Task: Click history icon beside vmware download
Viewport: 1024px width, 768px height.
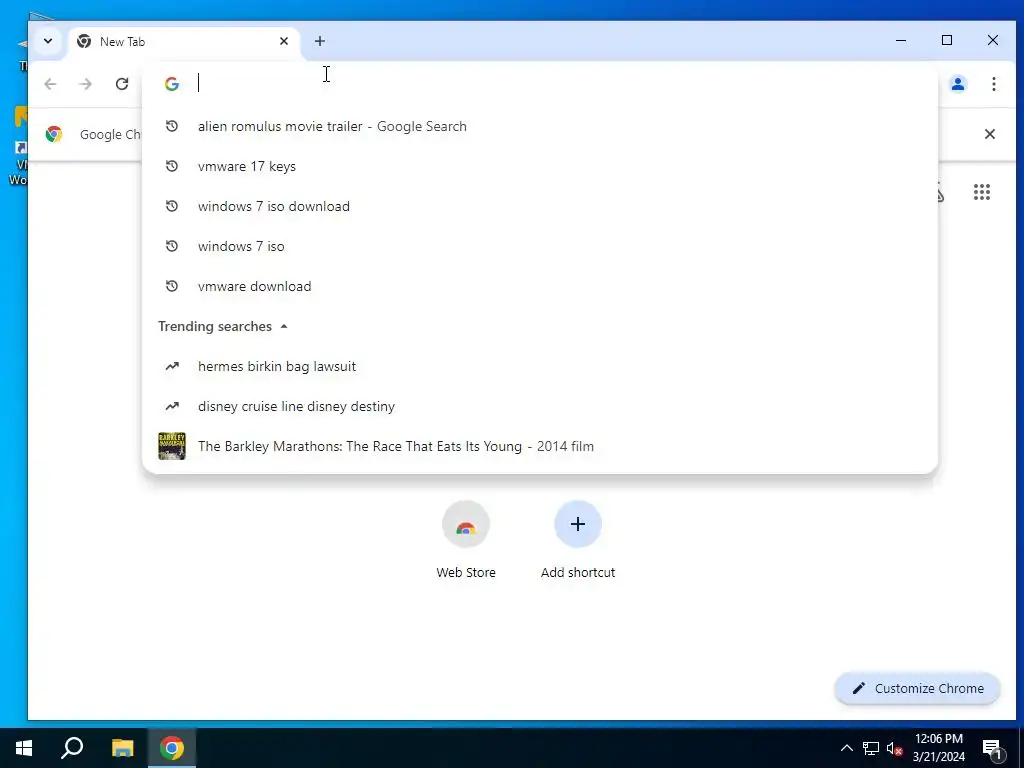Action: (172, 286)
